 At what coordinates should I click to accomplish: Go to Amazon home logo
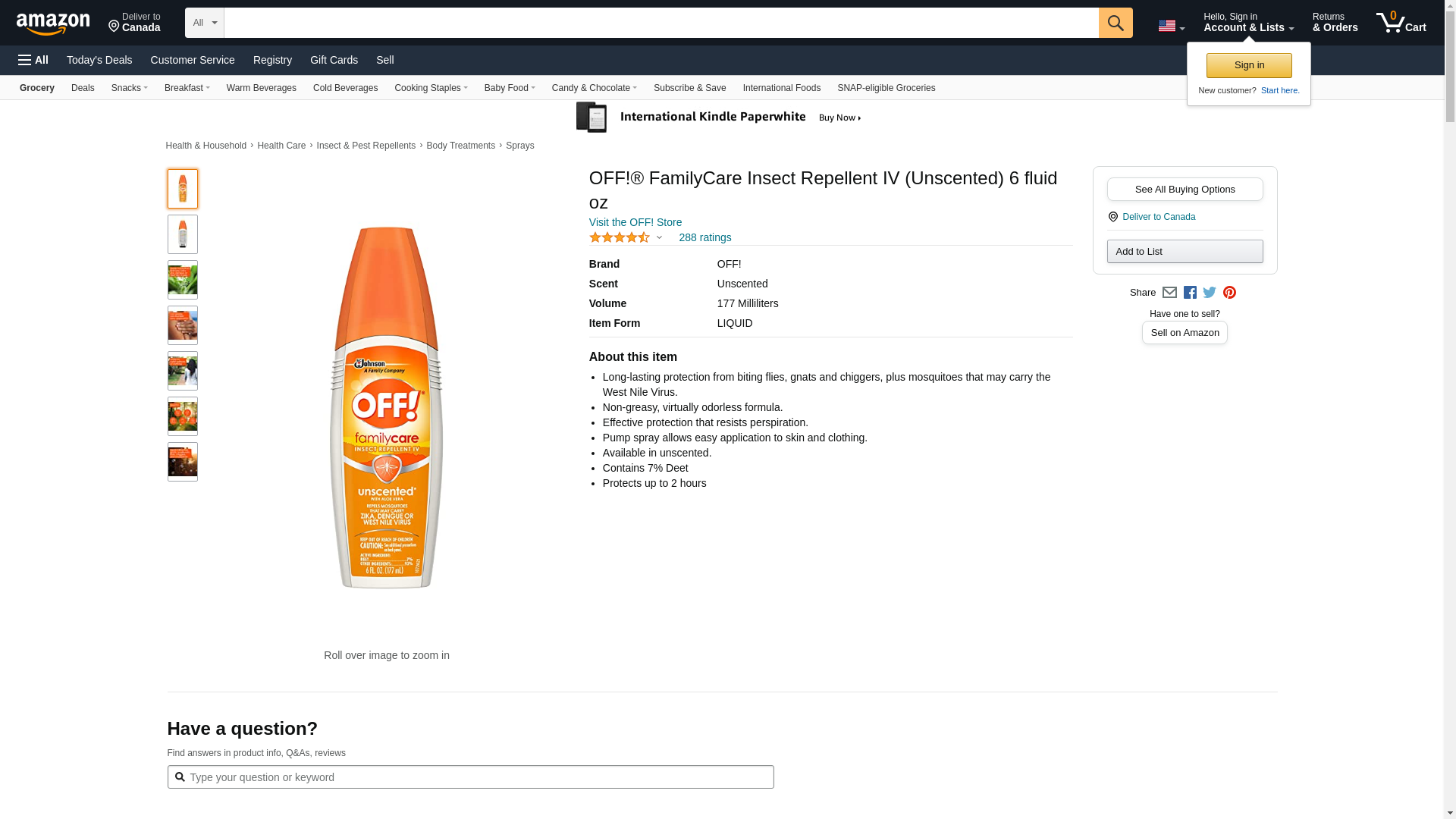53,24
